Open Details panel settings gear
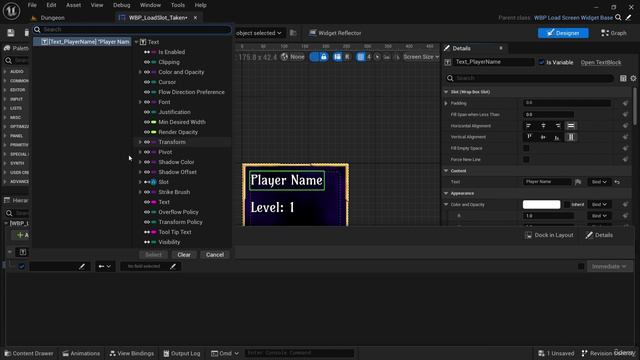This screenshot has width=640, height=360. [x=633, y=78]
